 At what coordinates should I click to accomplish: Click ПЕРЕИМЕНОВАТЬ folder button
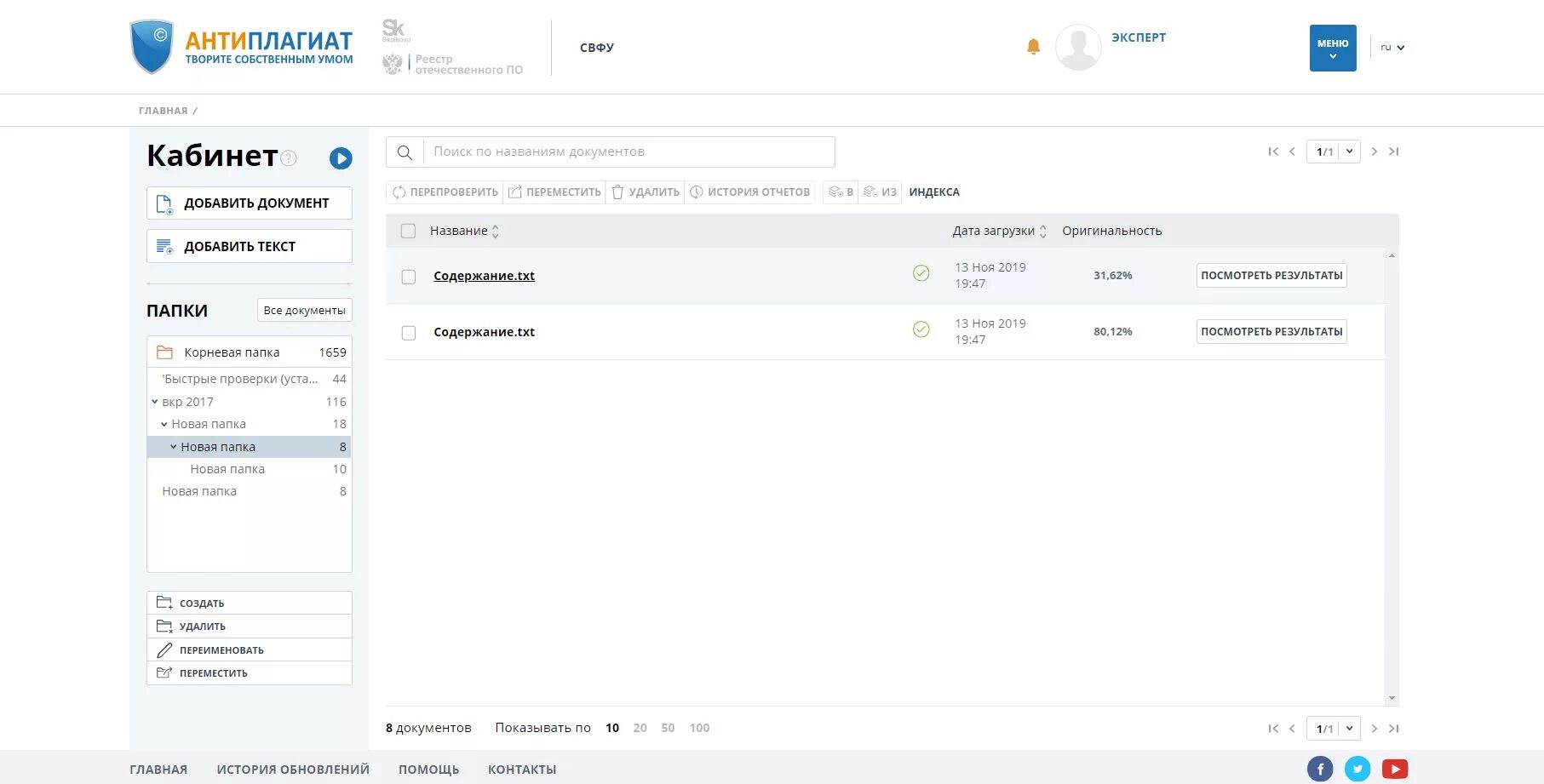tap(250, 650)
